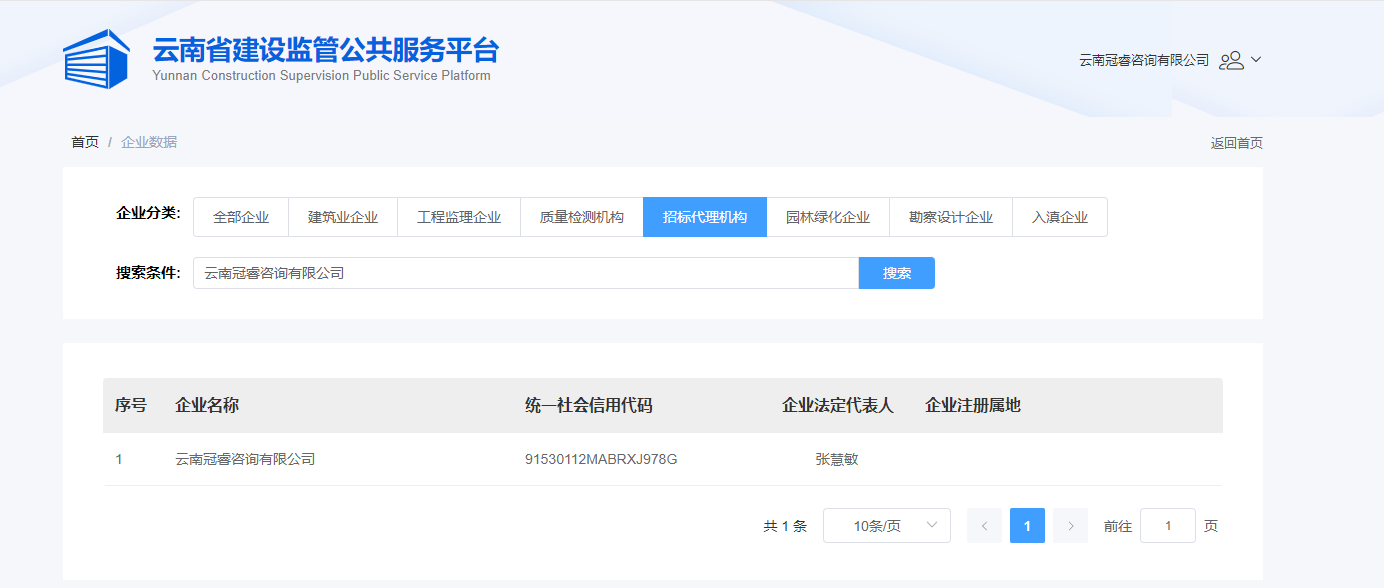1384x588 pixels.
Task: Focus the 搜索条件 search input field
Action: pyautogui.click(x=526, y=273)
